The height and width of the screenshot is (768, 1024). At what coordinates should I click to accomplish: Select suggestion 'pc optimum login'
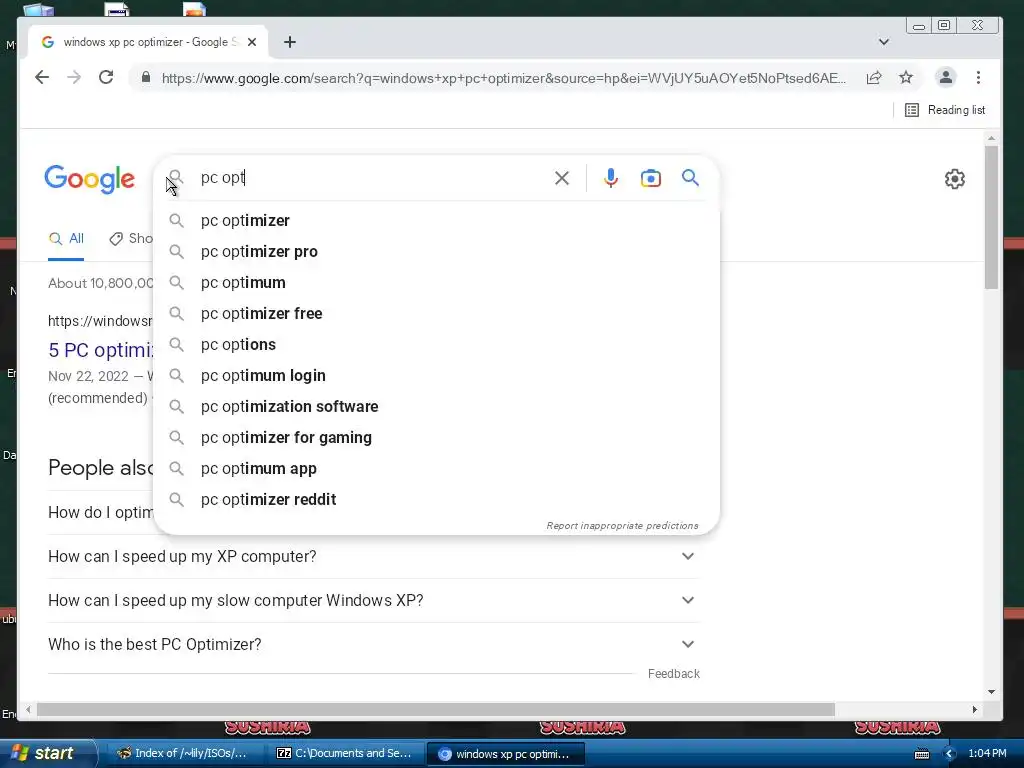436,376
